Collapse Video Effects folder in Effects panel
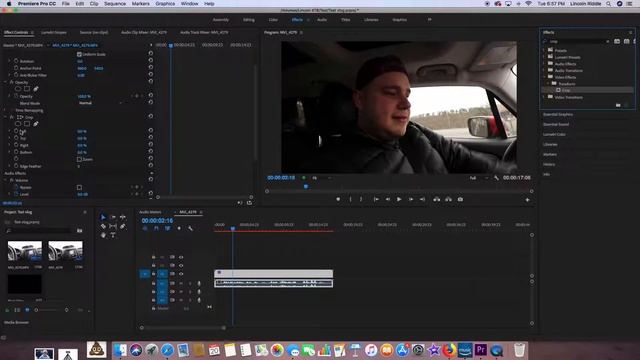The image size is (640, 360). (x=544, y=77)
